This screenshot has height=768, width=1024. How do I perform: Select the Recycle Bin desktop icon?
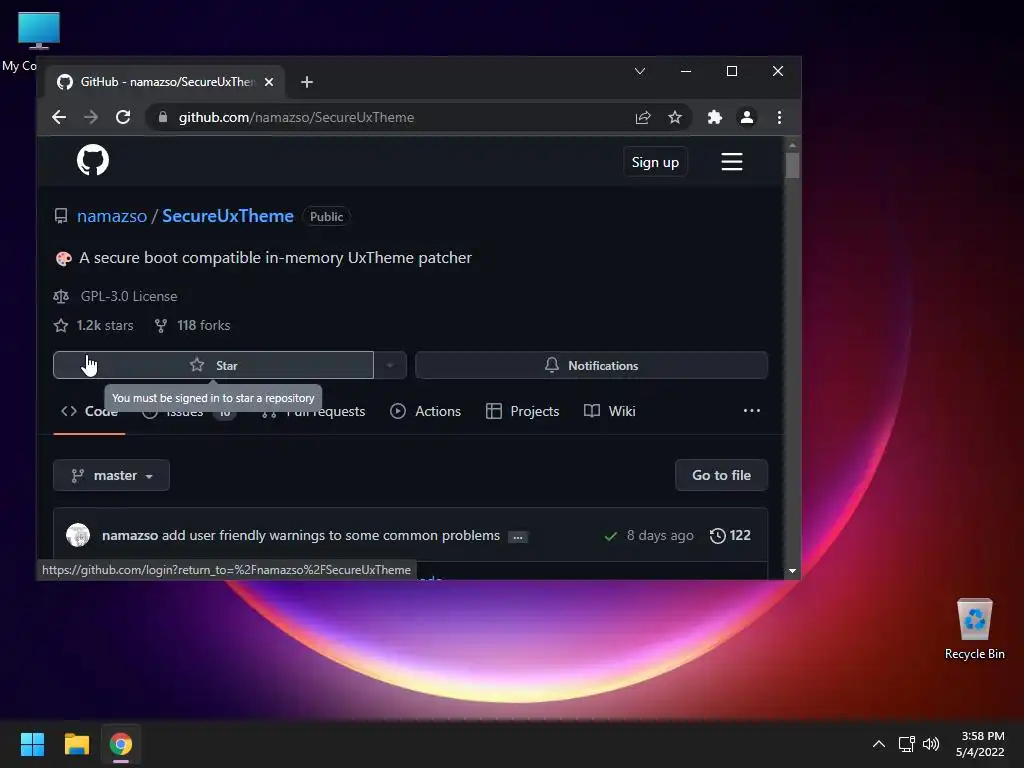(x=974, y=629)
